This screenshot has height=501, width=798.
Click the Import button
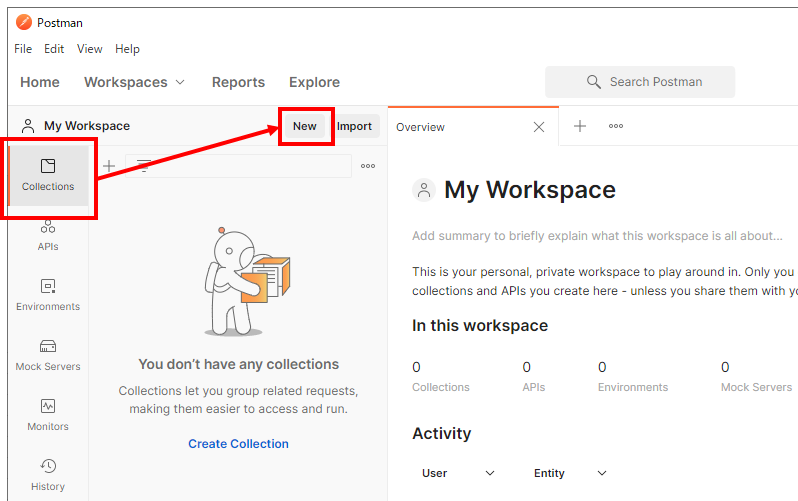pos(354,126)
